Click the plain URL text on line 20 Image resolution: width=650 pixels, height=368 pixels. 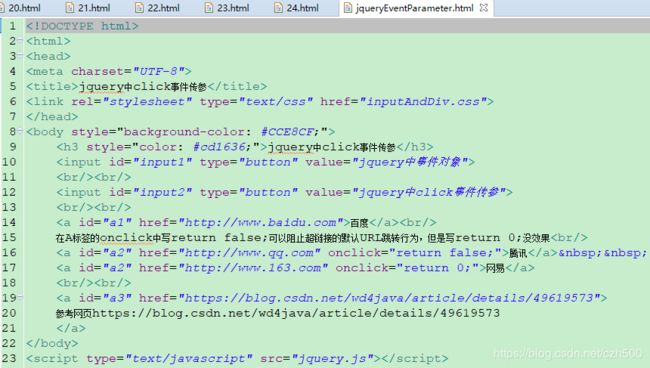pos(296,313)
